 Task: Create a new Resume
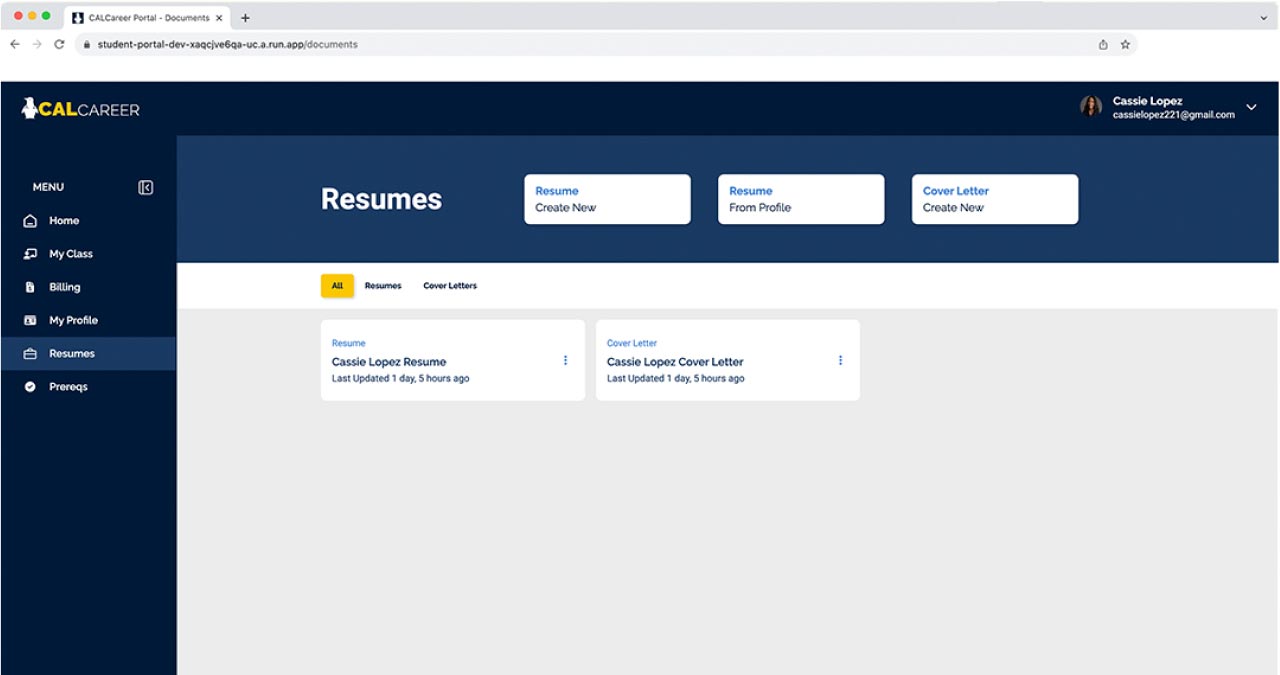(x=606, y=199)
